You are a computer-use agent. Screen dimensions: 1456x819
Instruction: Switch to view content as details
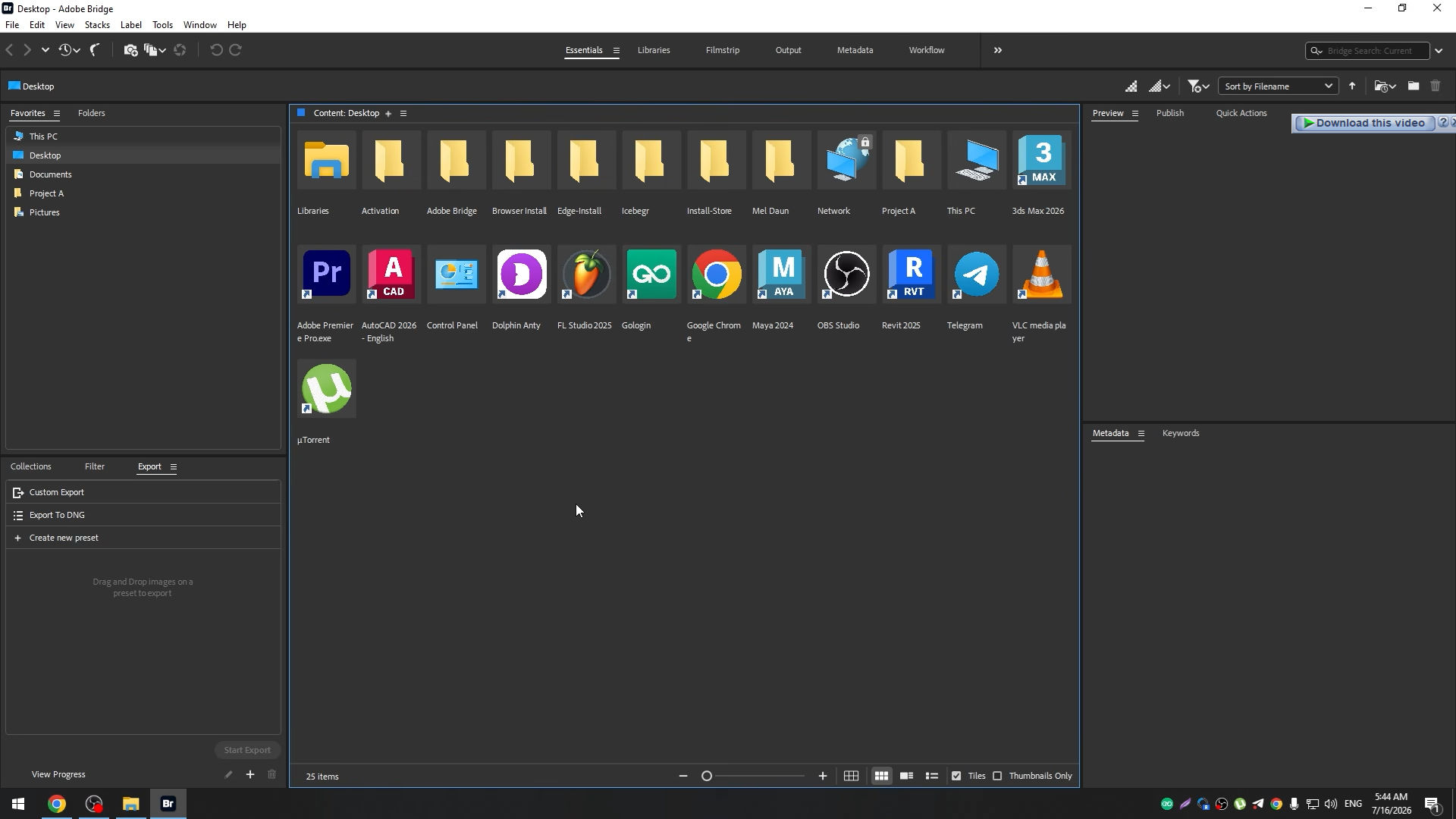pyautogui.click(x=906, y=776)
